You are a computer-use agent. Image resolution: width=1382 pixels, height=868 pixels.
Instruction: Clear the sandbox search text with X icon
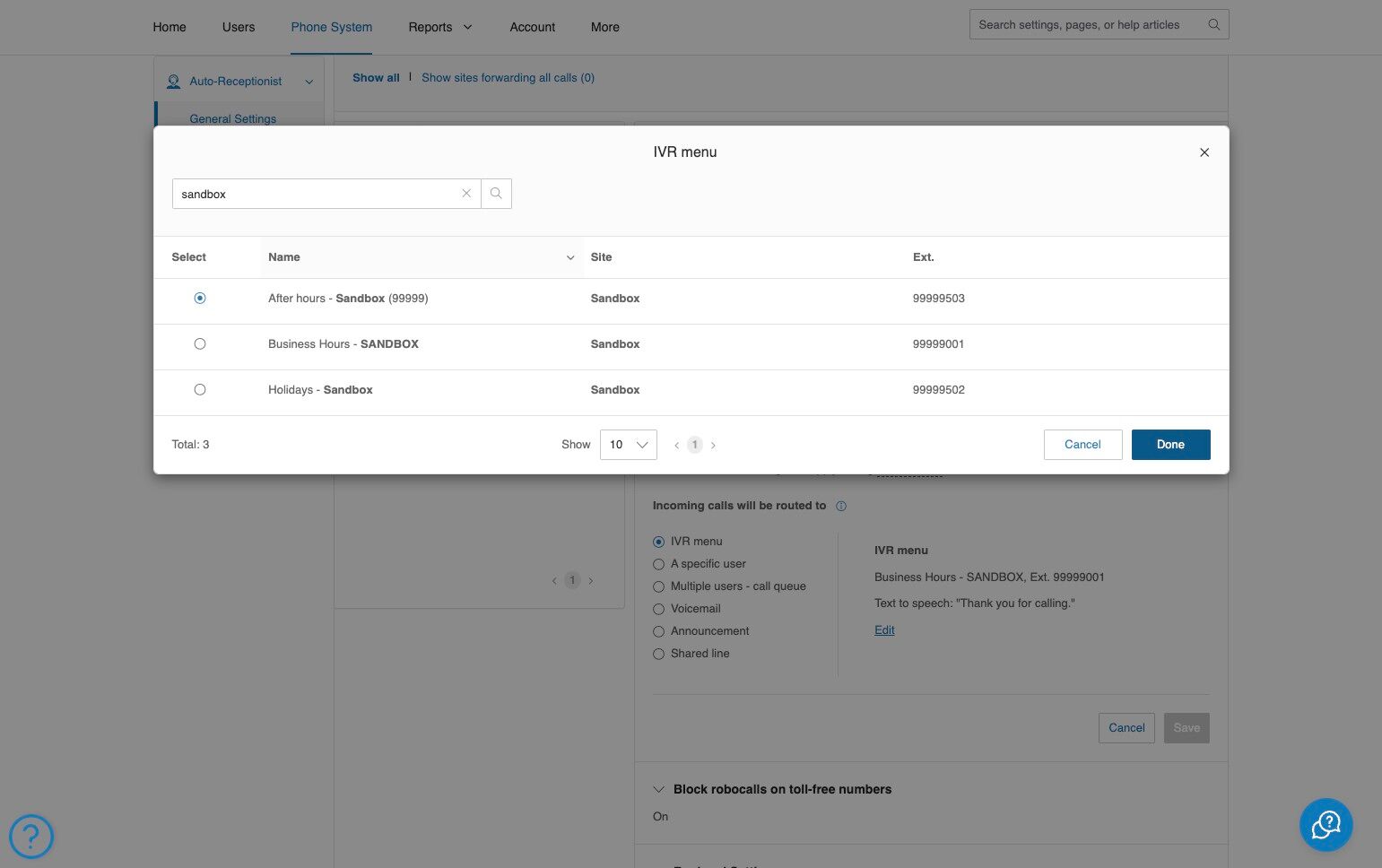click(466, 194)
